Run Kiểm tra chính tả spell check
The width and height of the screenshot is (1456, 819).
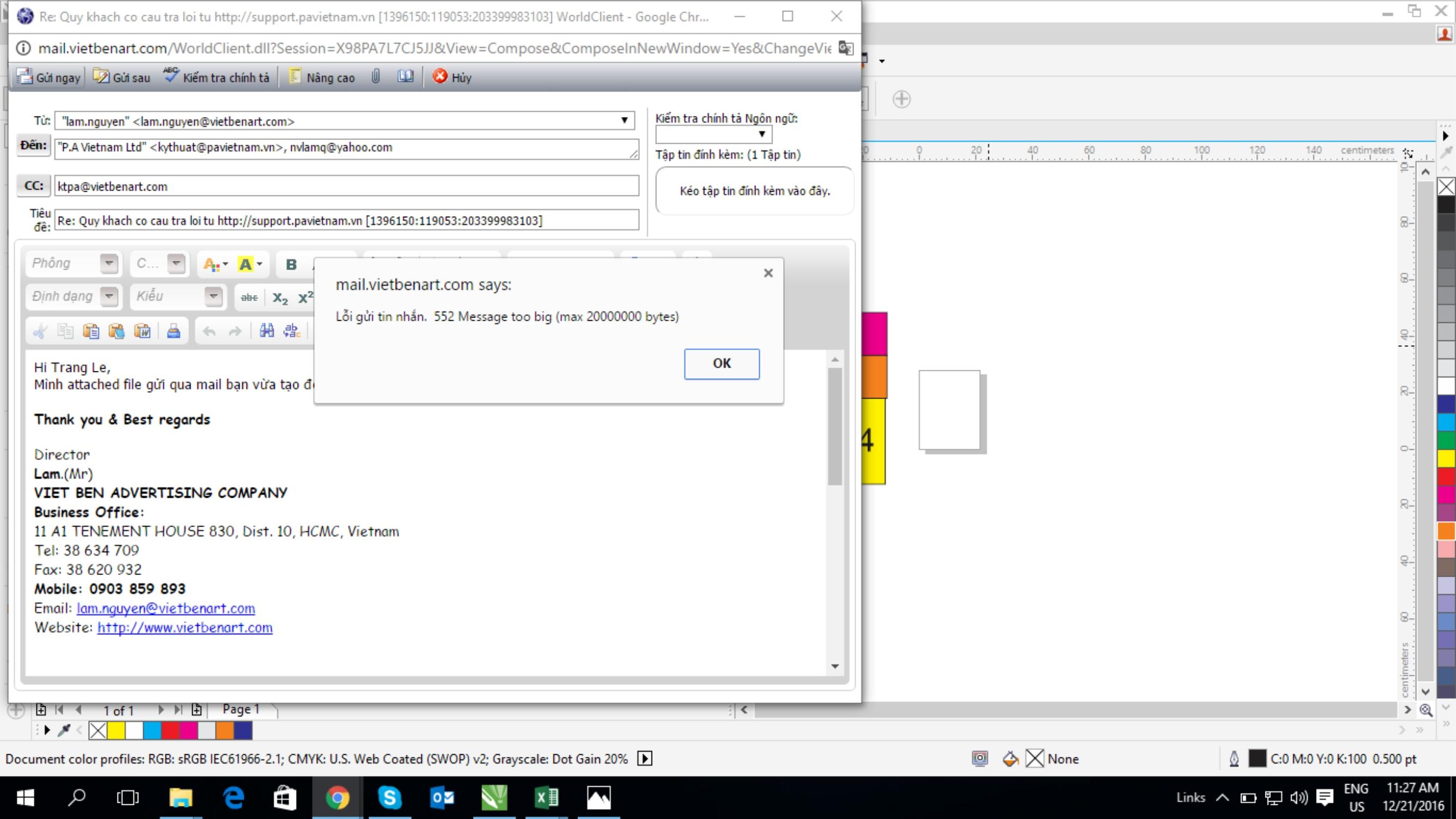click(x=217, y=77)
